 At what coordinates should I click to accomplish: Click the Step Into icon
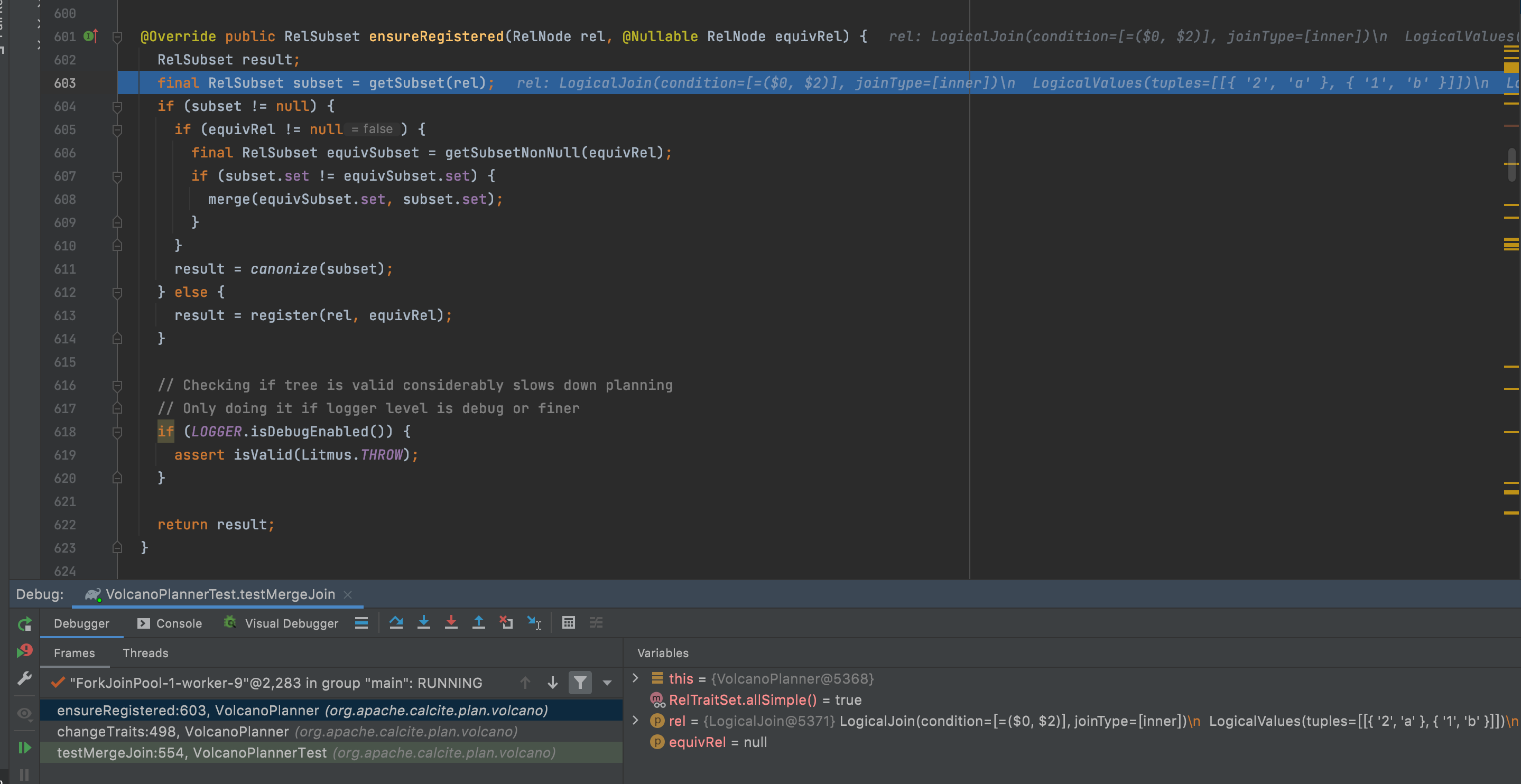[x=423, y=623]
